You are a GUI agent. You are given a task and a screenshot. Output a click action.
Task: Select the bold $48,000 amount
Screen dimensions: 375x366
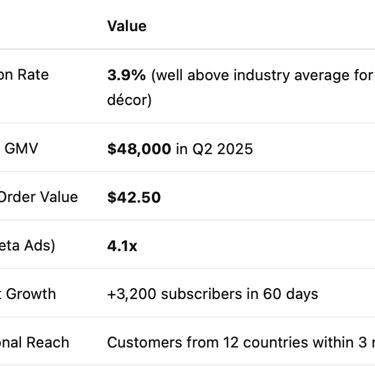(139, 149)
